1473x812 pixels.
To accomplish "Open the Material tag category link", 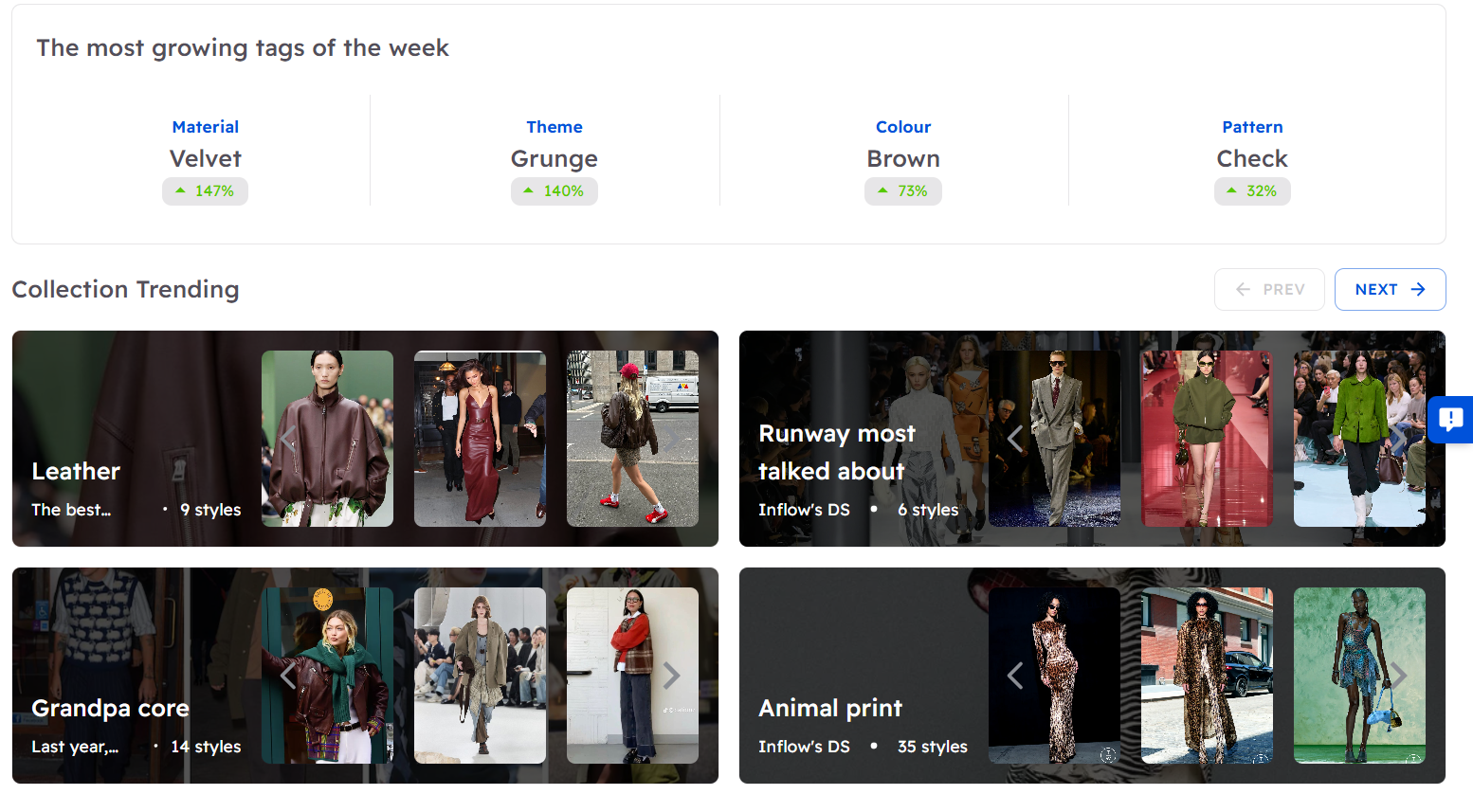I will click(x=206, y=127).
